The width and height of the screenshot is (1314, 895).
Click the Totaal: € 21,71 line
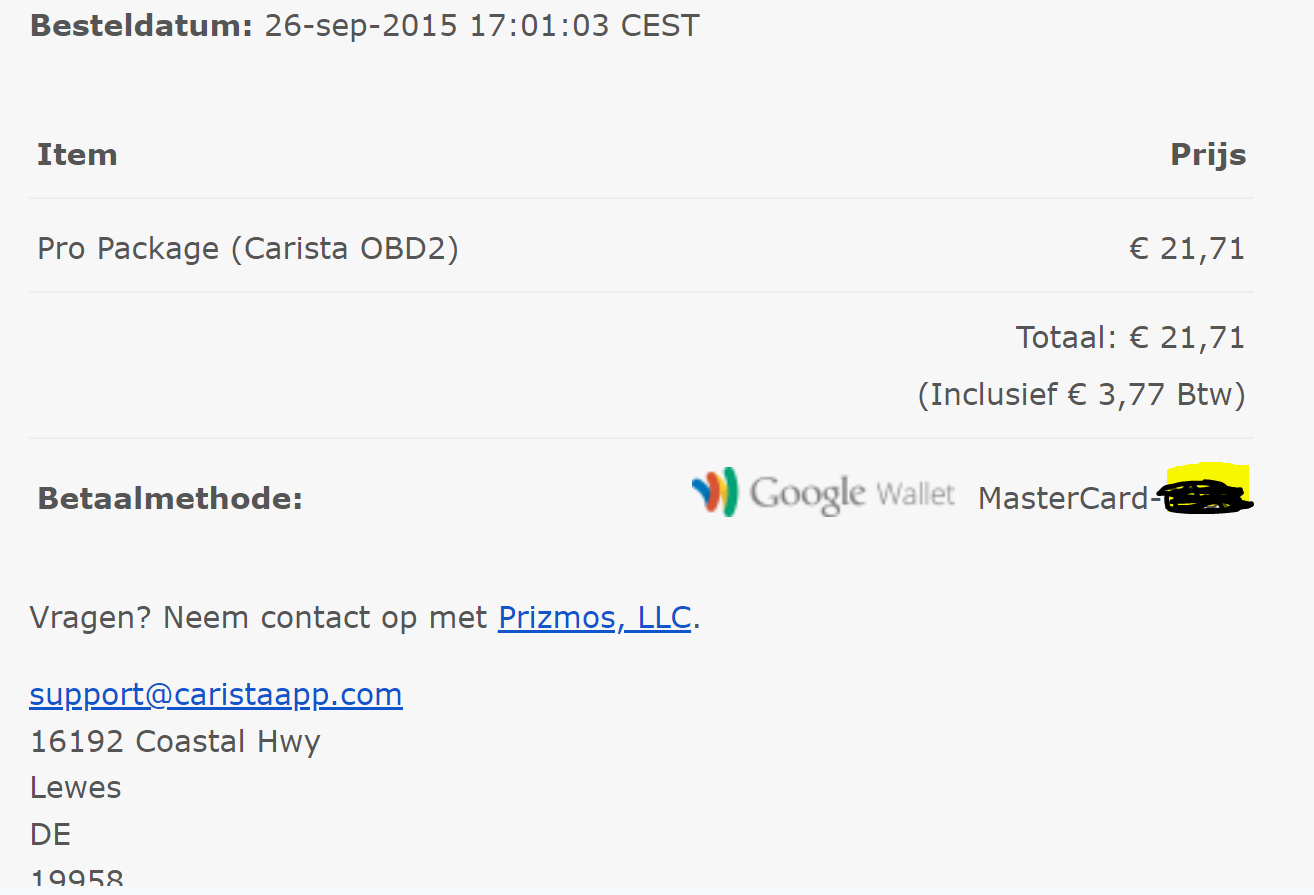pyautogui.click(x=1130, y=337)
